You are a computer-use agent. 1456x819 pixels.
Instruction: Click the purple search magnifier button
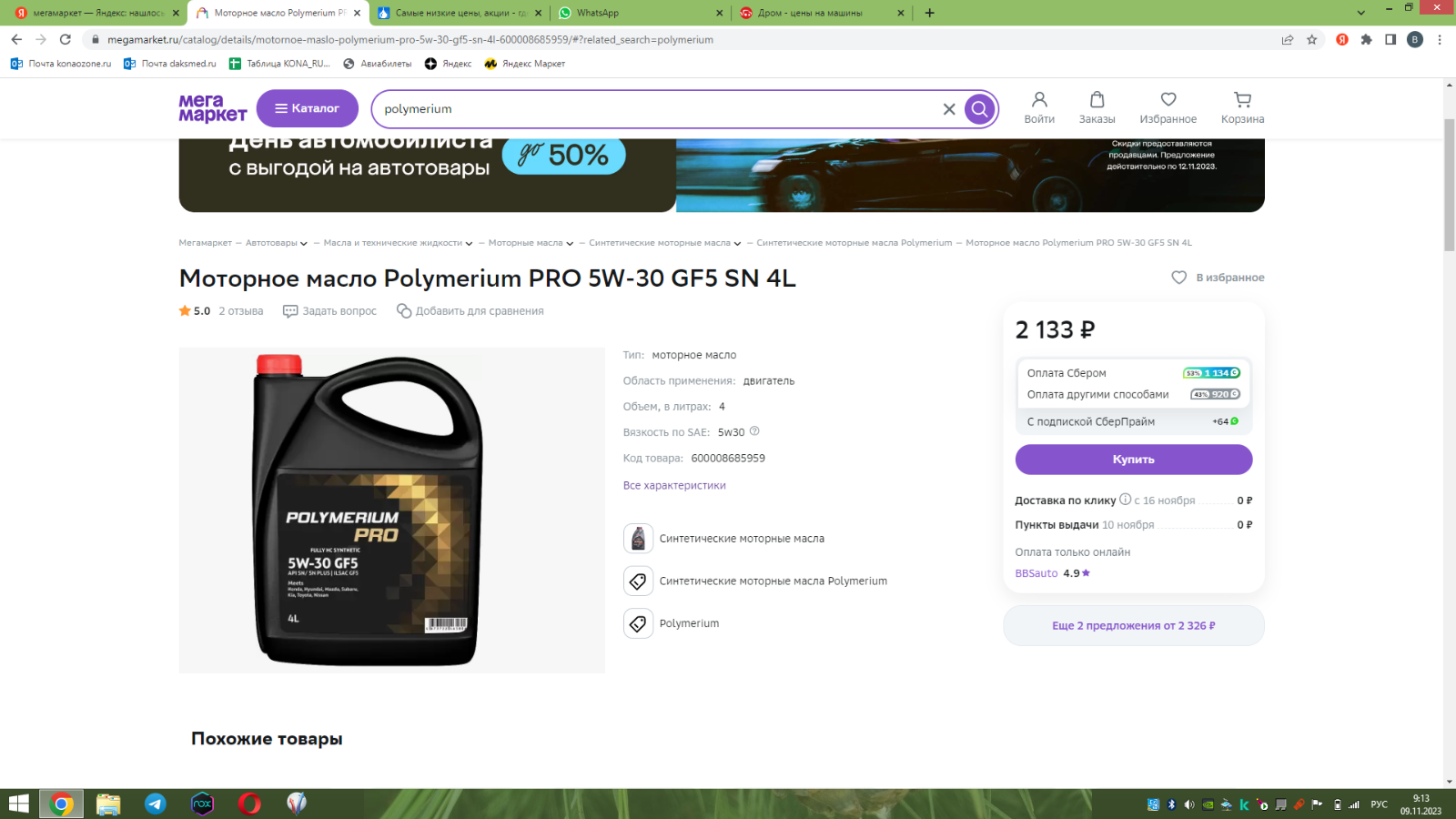point(979,109)
